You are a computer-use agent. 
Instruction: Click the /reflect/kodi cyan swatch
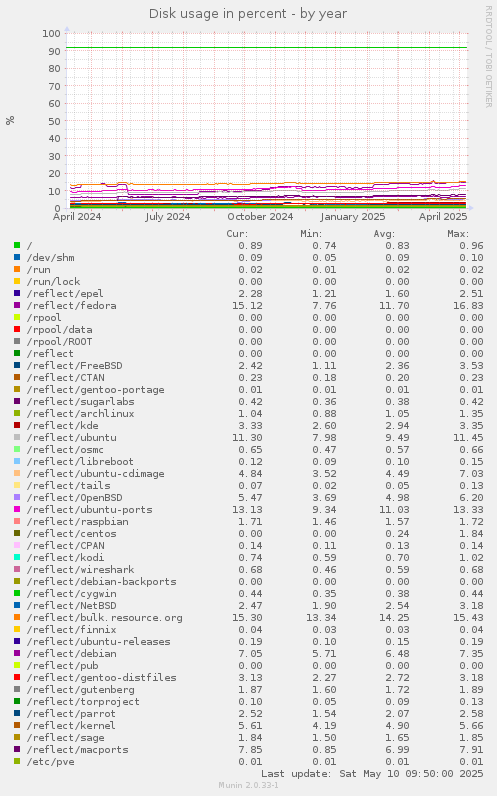[17, 557]
